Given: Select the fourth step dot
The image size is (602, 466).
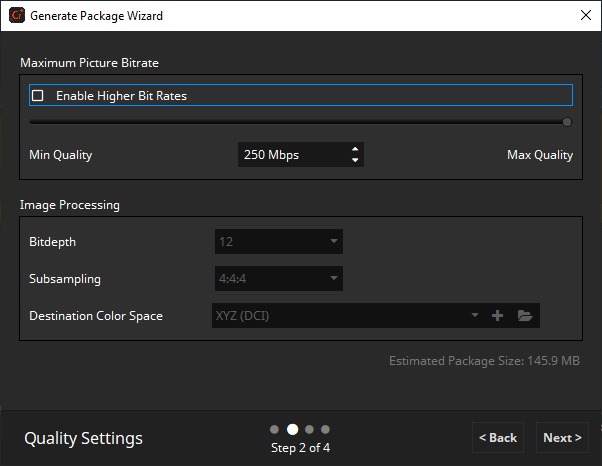Looking at the screenshot, I should click(325, 429).
